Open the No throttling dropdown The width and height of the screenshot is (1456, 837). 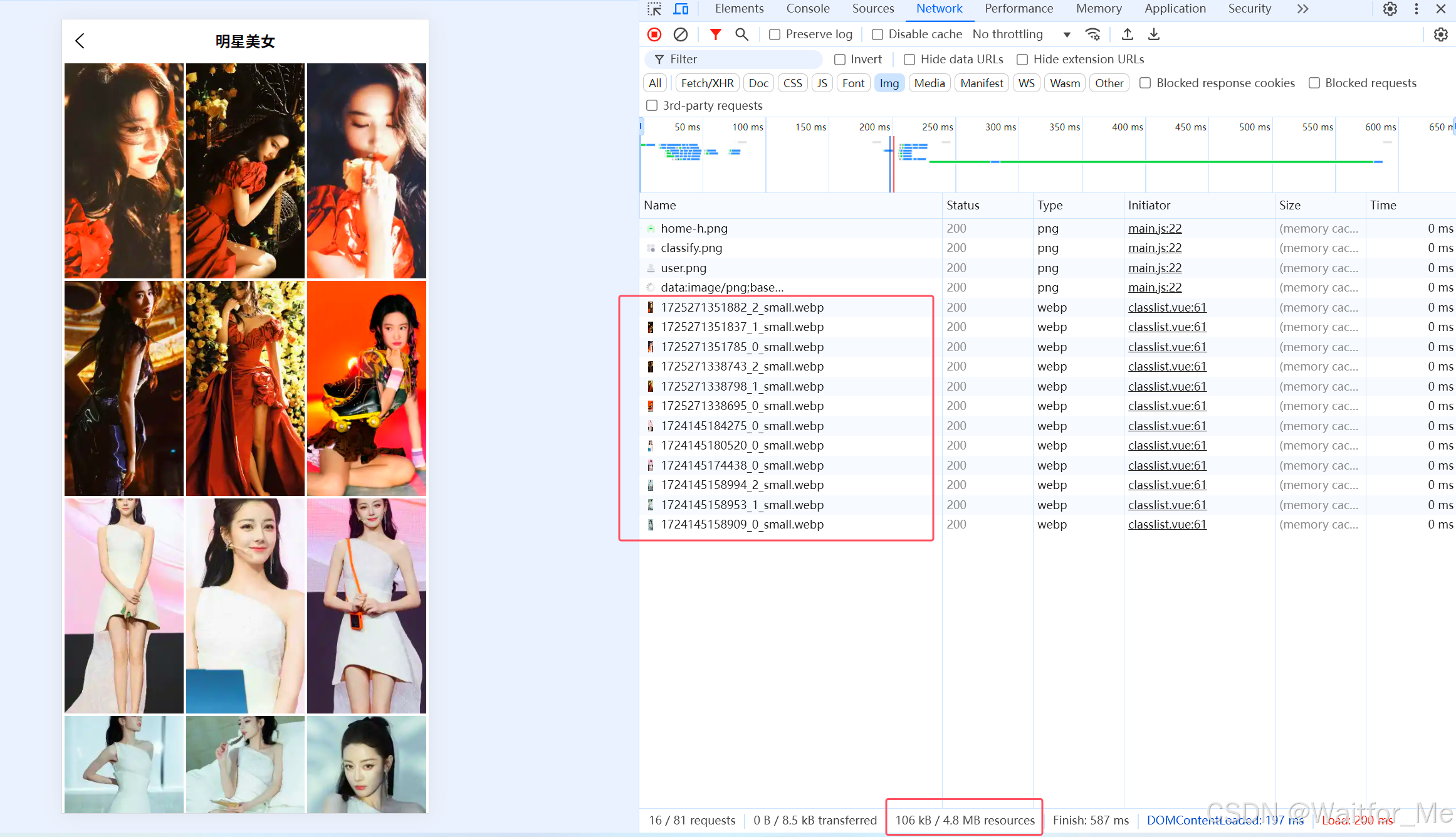point(1022,34)
